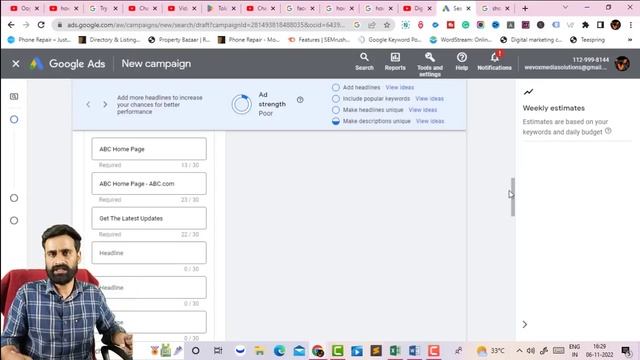Show hidden system tray icons
The width and height of the screenshot is (640, 360).
coord(519,351)
